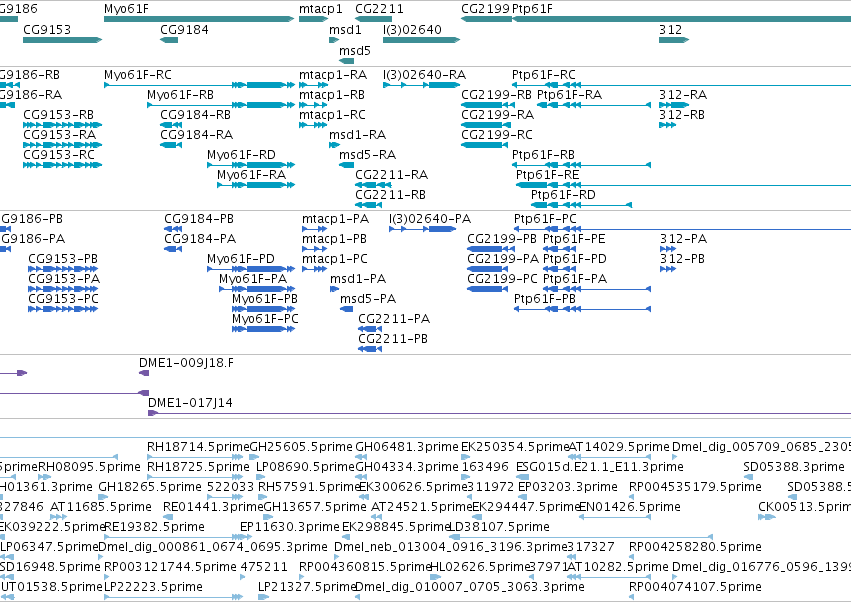Viewport: 851px width, 602px height.
Task: Select transcript label mtacp1-RA
Action: pyautogui.click(x=333, y=74)
